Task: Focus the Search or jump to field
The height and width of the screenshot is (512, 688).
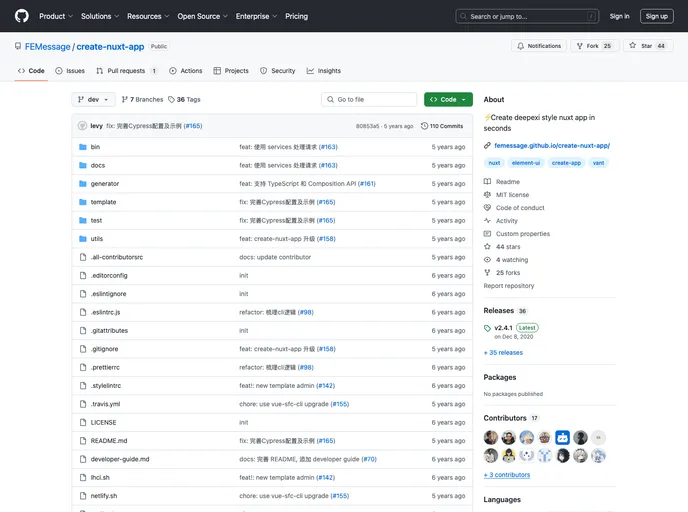Action: 527,16
